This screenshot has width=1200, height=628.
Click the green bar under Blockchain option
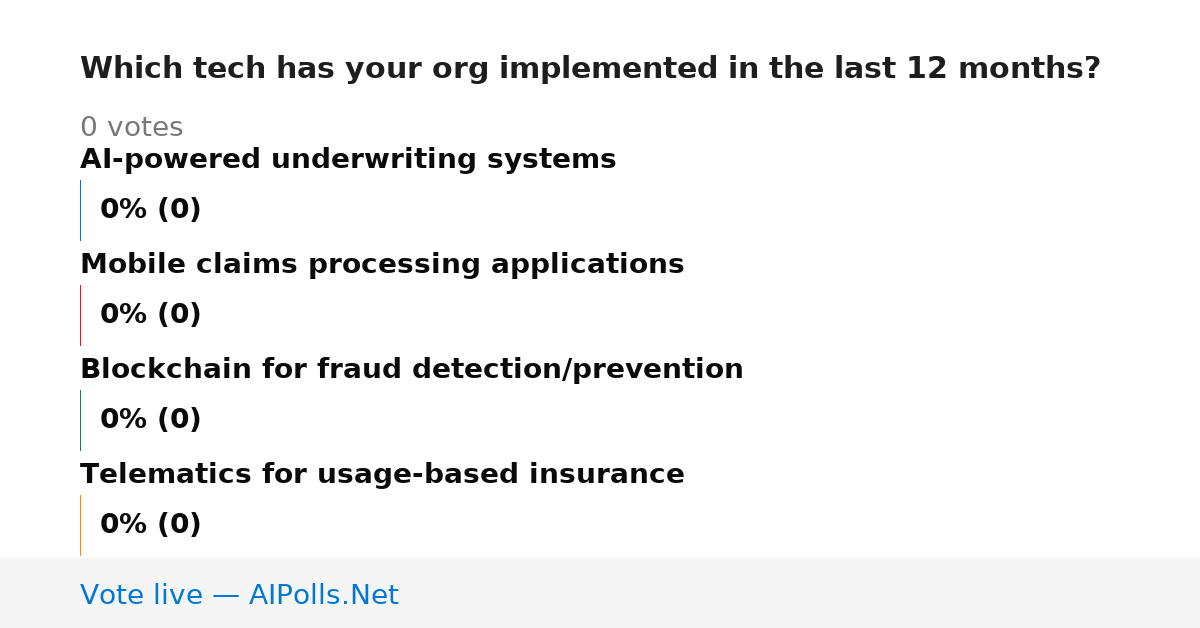click(x=80, y=420)
